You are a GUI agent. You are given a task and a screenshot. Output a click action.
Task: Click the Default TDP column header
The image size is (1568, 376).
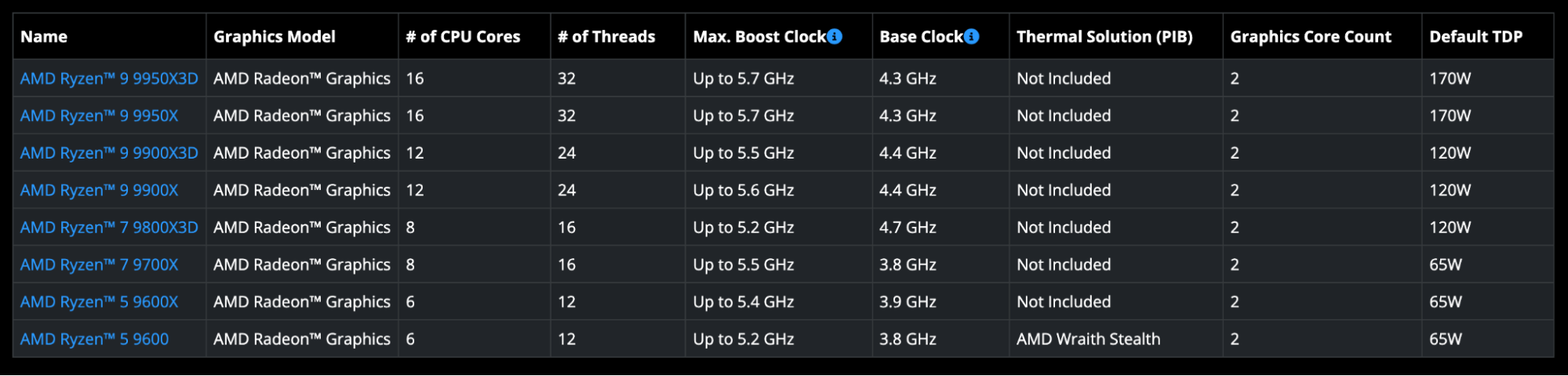(1475, 36)
